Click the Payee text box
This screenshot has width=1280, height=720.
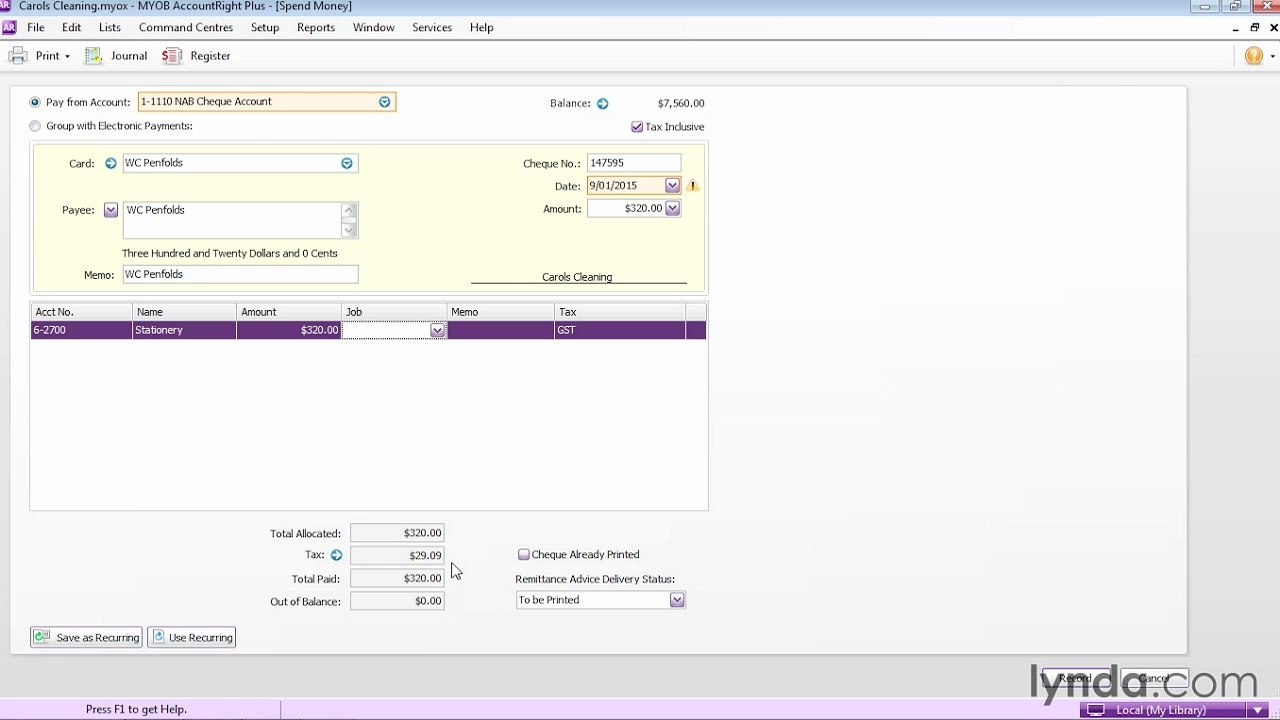click(x=232, y=220)
